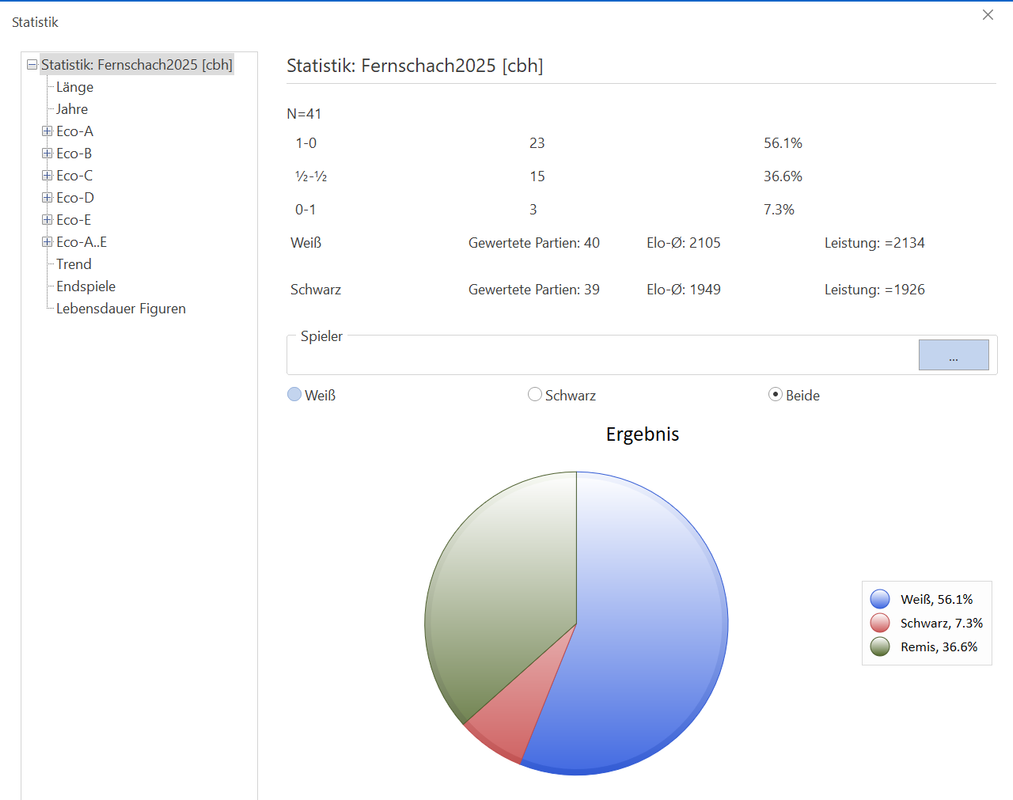Click the 15 draws count
The image size is (1013, 800).
[537, 176]
